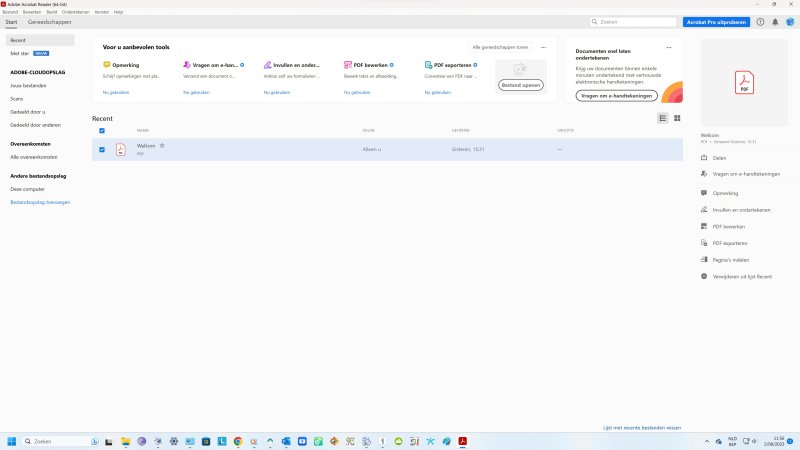Click Bestandsopslag toevoegen link
The height and width of the screenshot is (450, 800).
[x=40, y=202]
